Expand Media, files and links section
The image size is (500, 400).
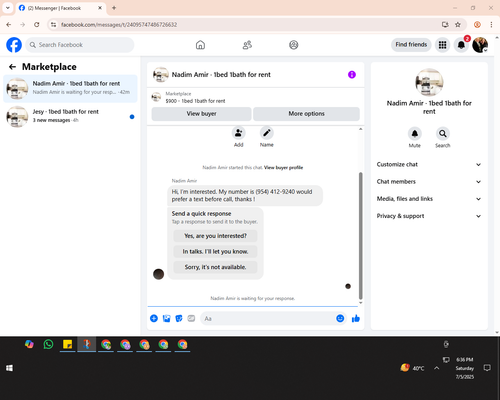click(429, 199)
